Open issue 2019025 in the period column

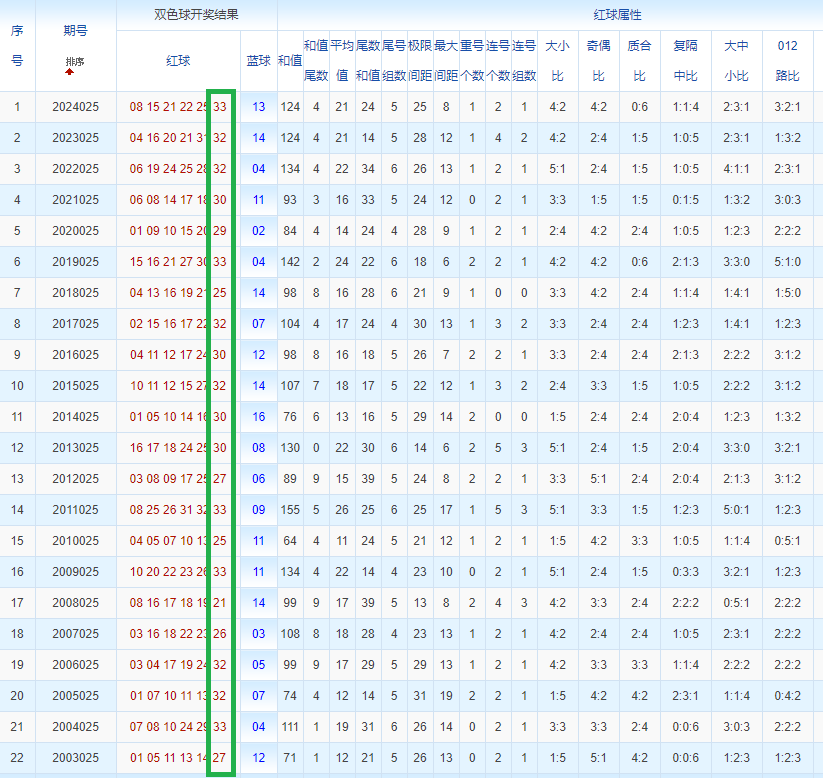(75, 262)
